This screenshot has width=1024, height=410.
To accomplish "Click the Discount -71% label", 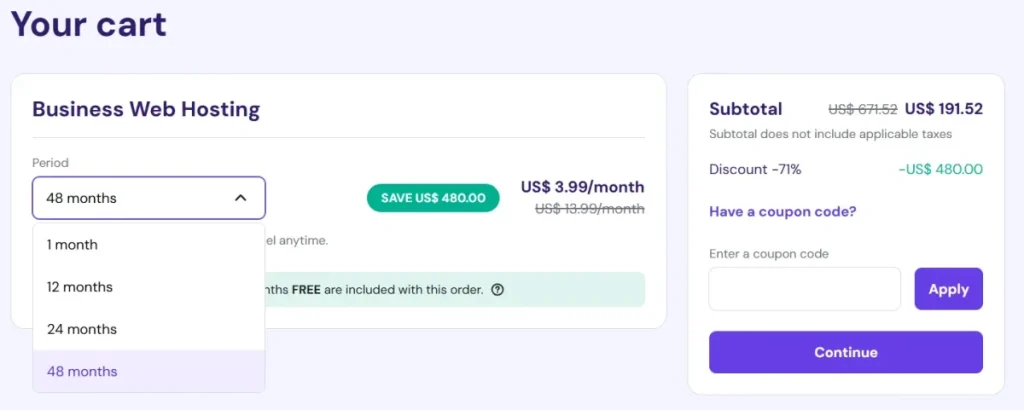I will [755, 169].
